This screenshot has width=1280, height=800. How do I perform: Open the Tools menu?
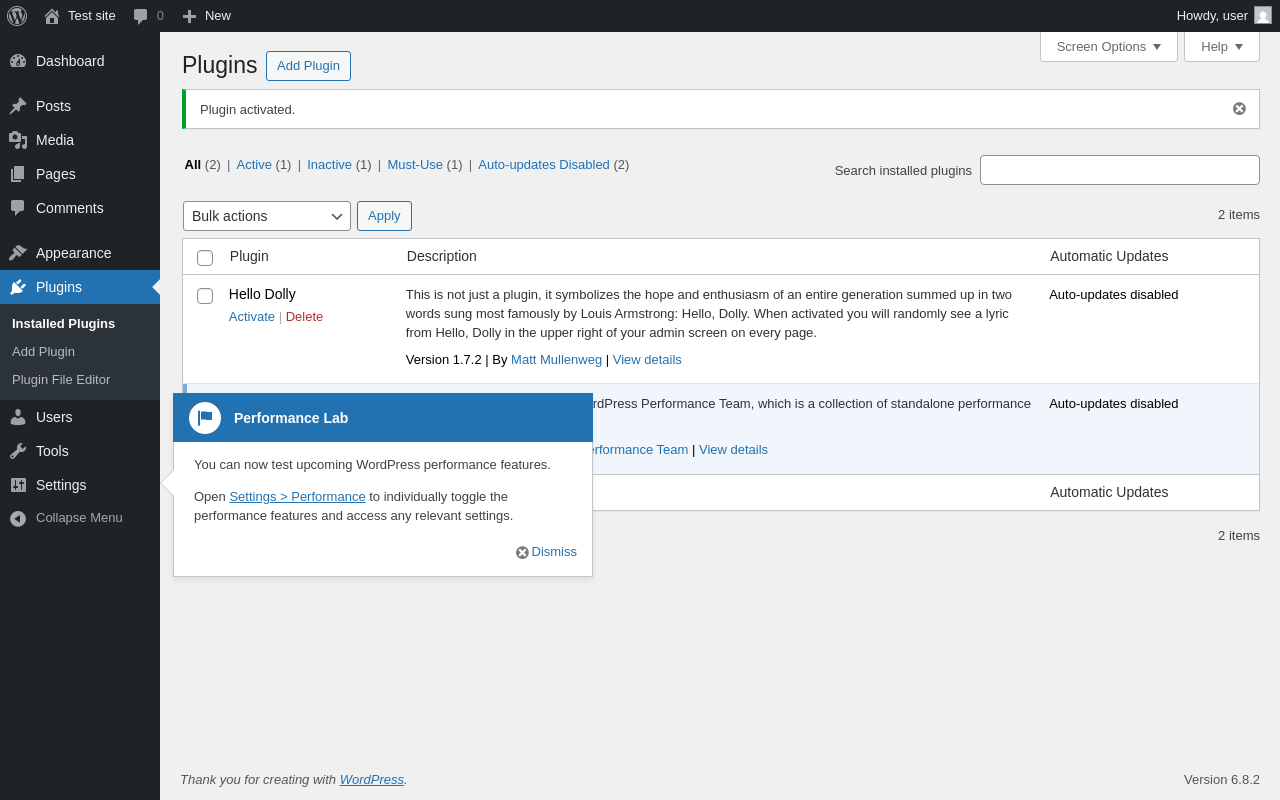tap(80, 451)
